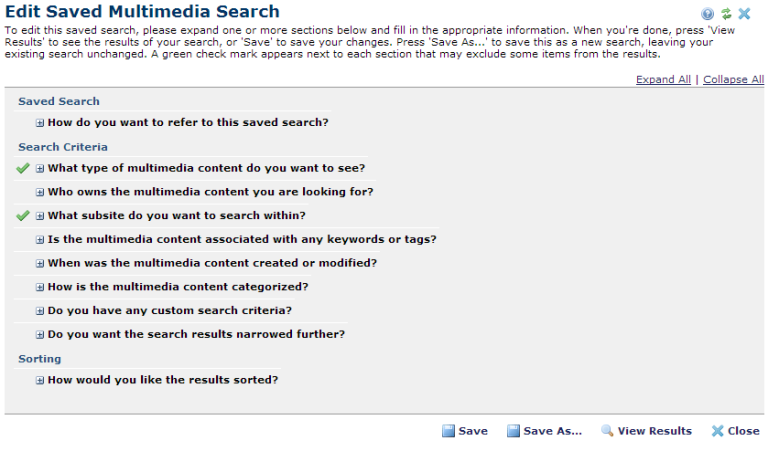This screenshot has width=768, height=451.
Task: Expand 'What type of multimedia content' section
Action: click(x=40, y=168)
